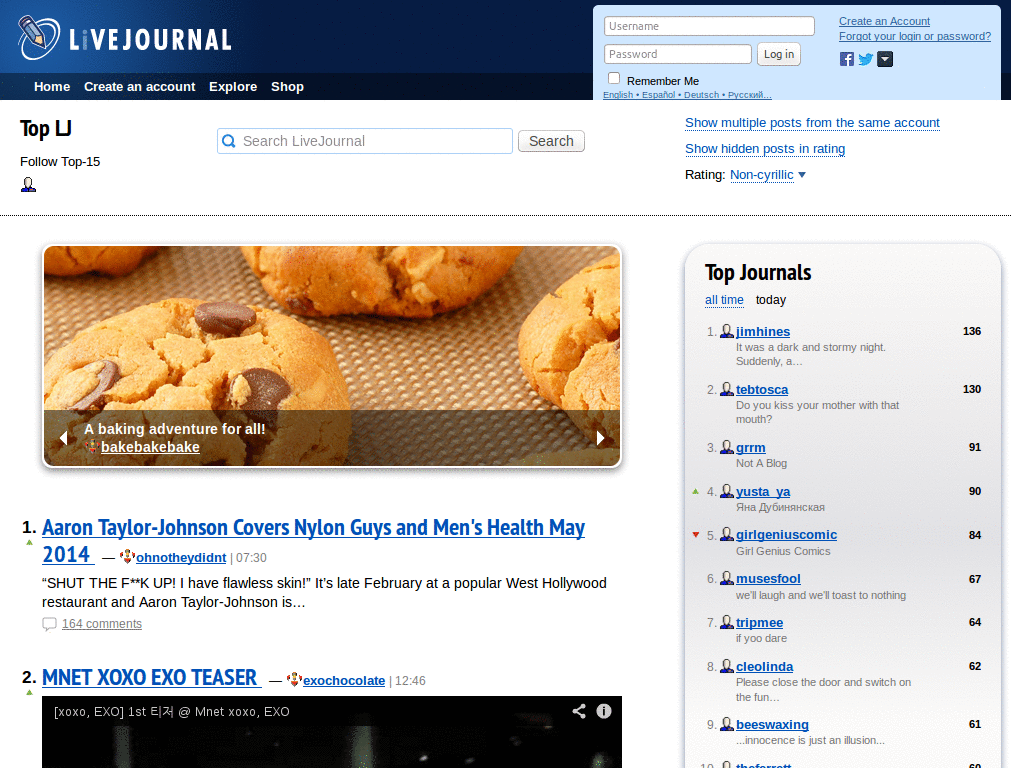Click the Log in button
Viewport: 1024px width, 768px height.
[779, 54]
